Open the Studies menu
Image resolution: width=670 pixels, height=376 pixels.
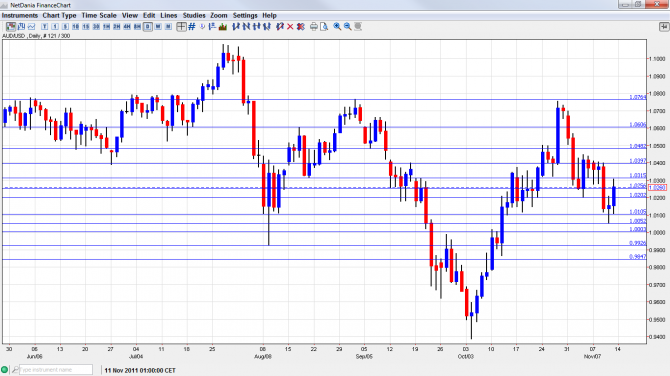(194, 15)
